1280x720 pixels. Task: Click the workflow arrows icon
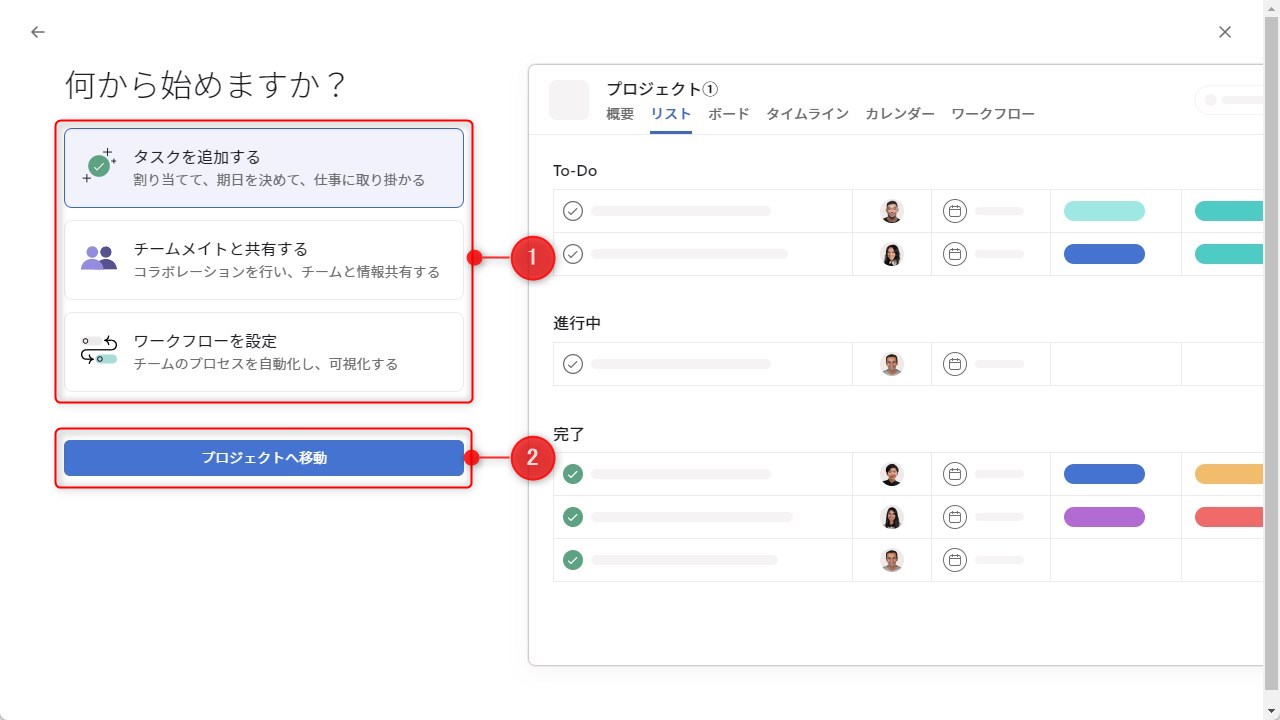97,347
